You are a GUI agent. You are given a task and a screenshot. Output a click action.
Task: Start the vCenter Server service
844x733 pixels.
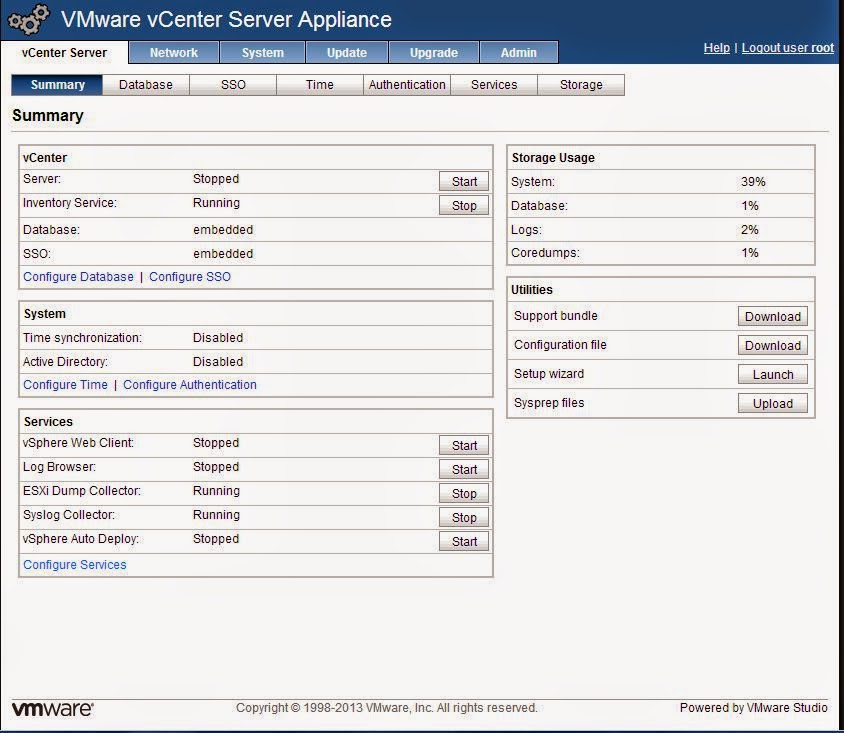coord(464,181)
